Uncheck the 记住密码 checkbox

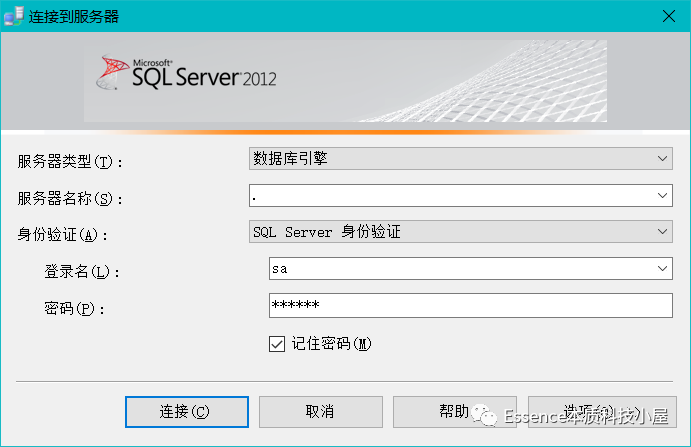click(x=277, y=343)
